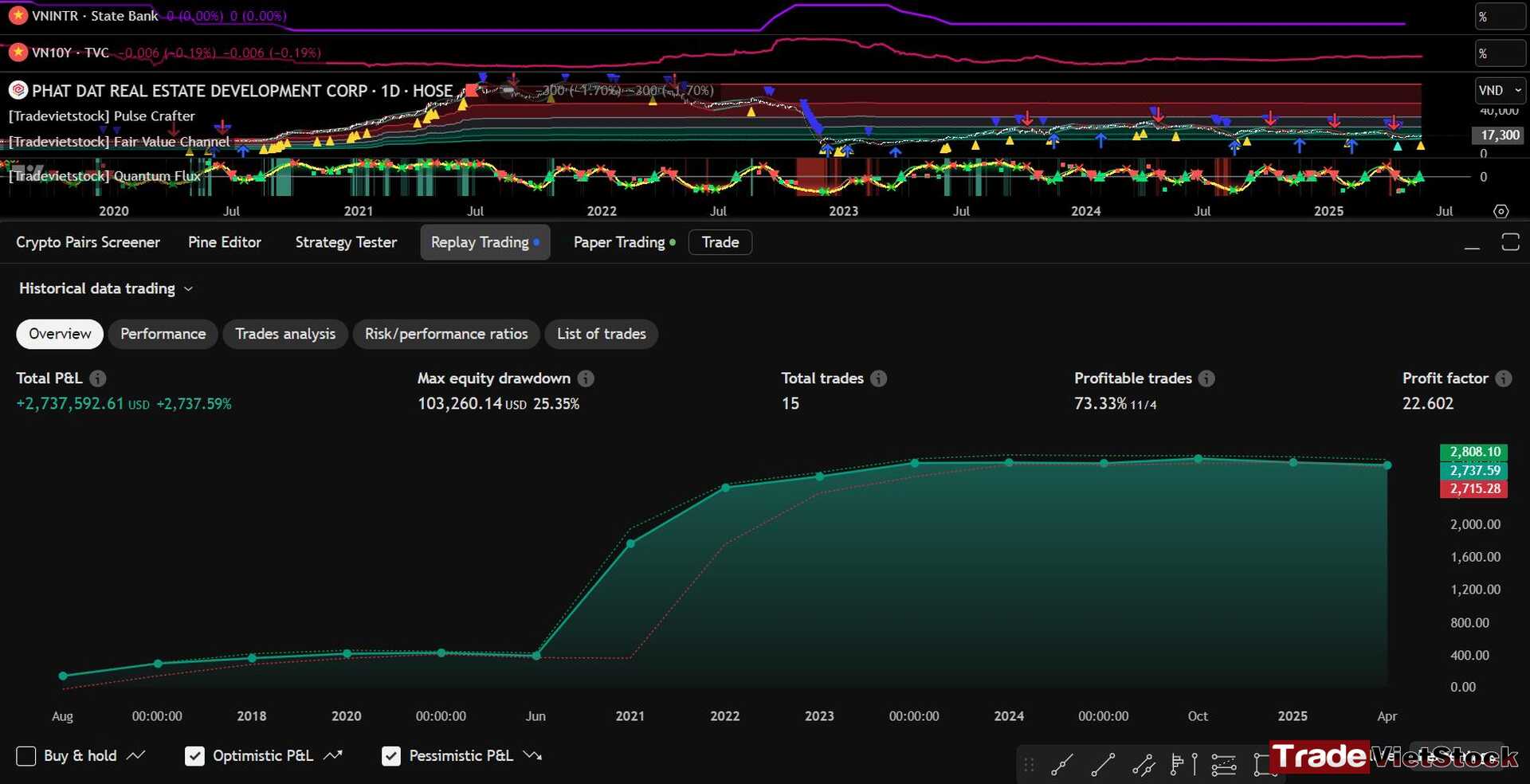
Task: Show info for Profit factor
Action: coord(1503,378)
